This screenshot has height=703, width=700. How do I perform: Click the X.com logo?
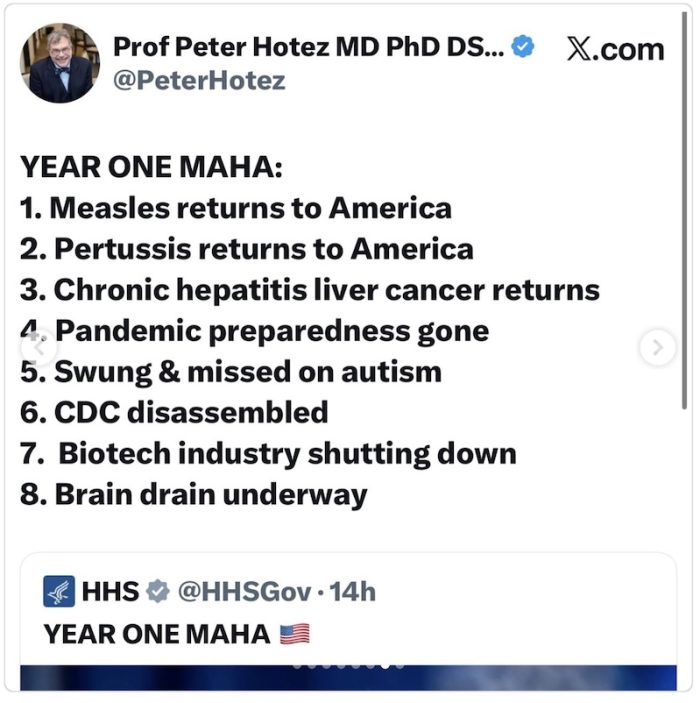click(x=615, y=48)
